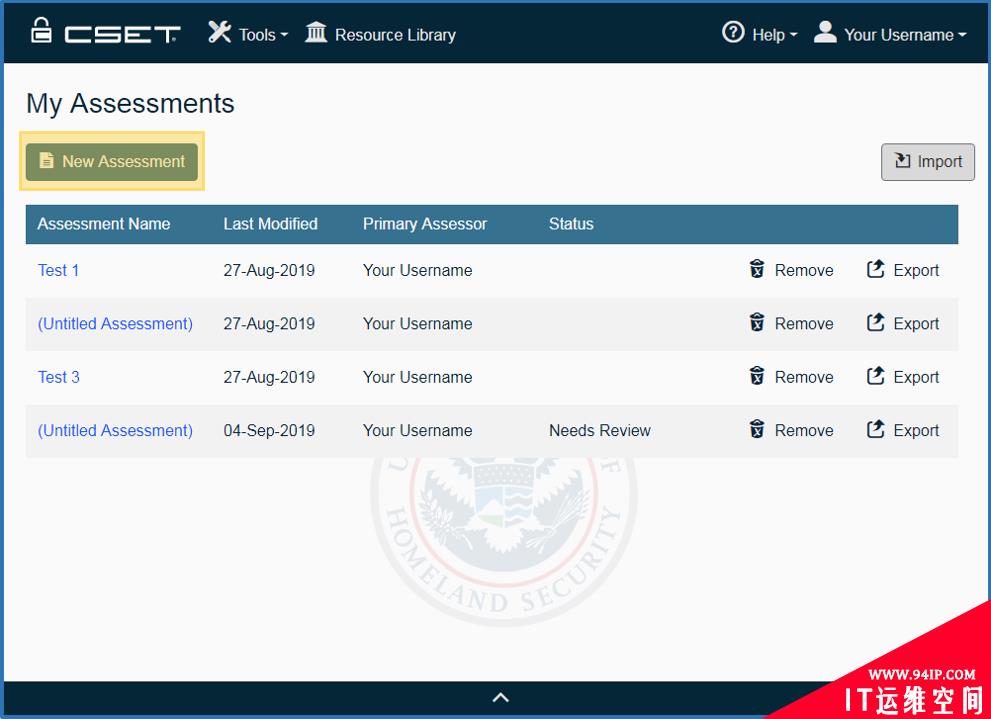Open the Untitled Assessment marked Needs Review
The width and height of the screenshot is (991, 719).
pyautogui.click(x=115, y=431)
